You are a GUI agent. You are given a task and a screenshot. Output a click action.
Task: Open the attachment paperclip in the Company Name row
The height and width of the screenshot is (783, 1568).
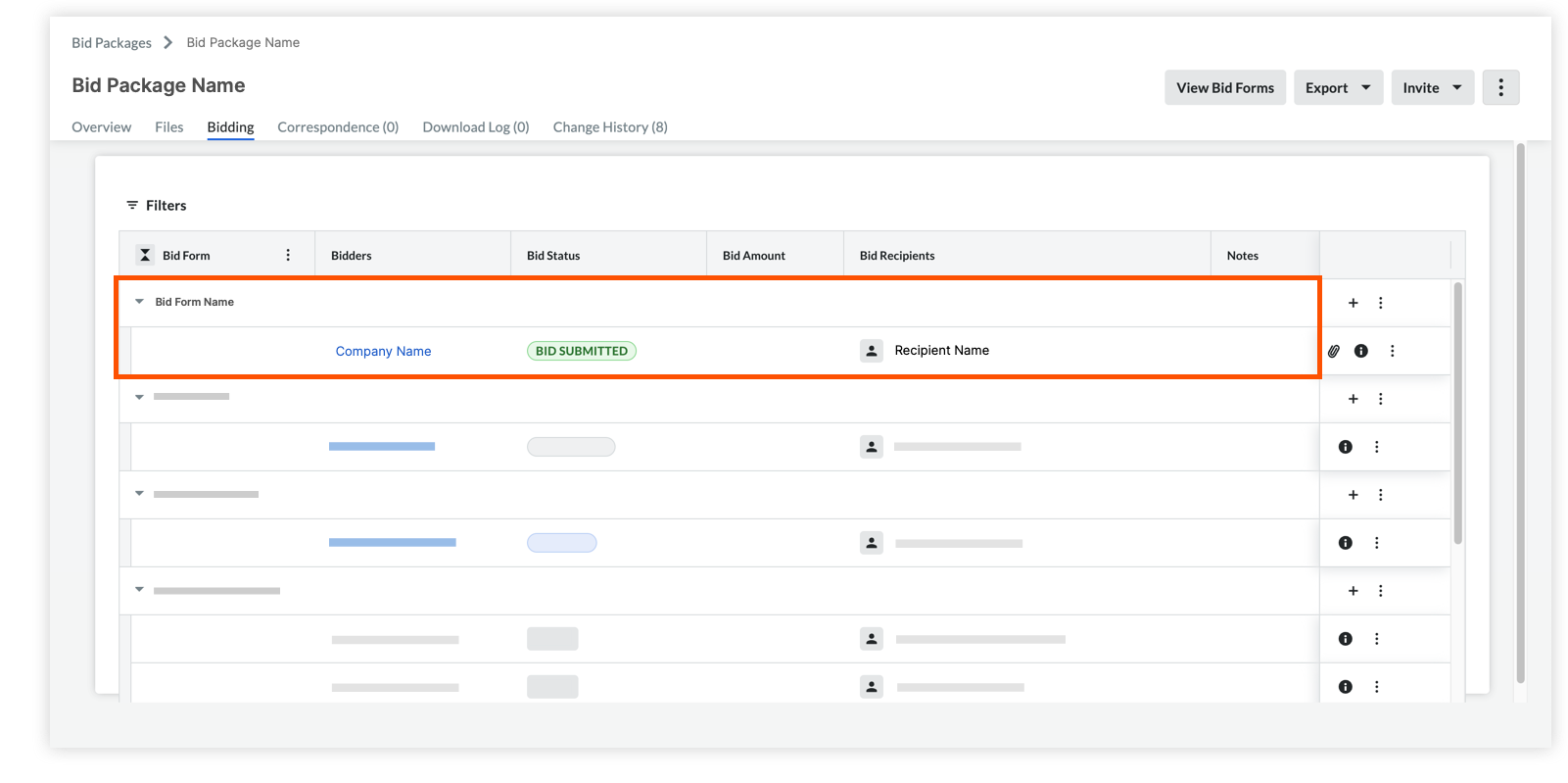tap(1334, 351)
